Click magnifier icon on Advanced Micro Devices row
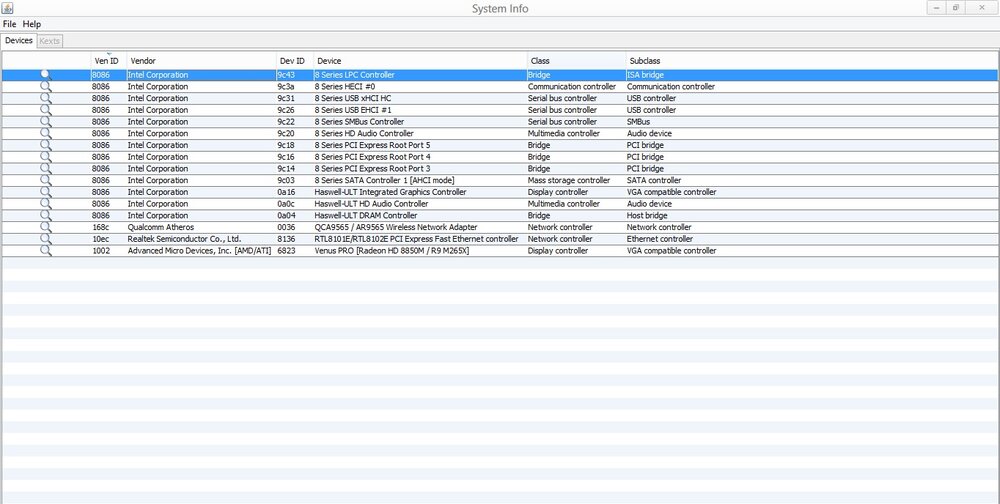The image size is (1000, 504). point(45,251)
